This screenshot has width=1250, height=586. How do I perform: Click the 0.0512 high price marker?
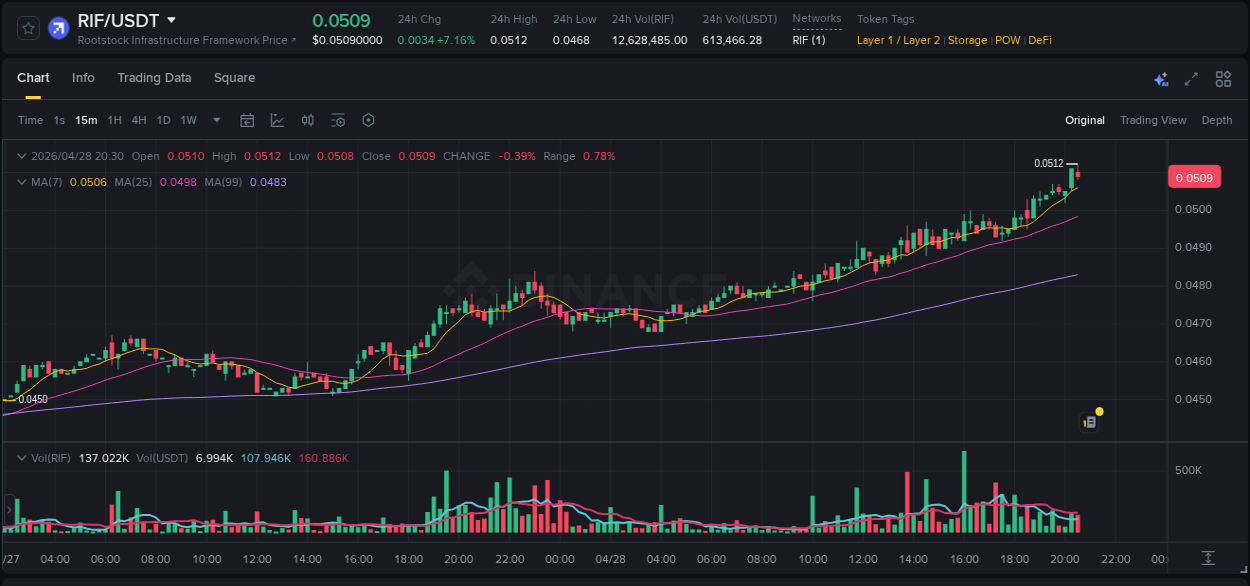pos(1048,163)
